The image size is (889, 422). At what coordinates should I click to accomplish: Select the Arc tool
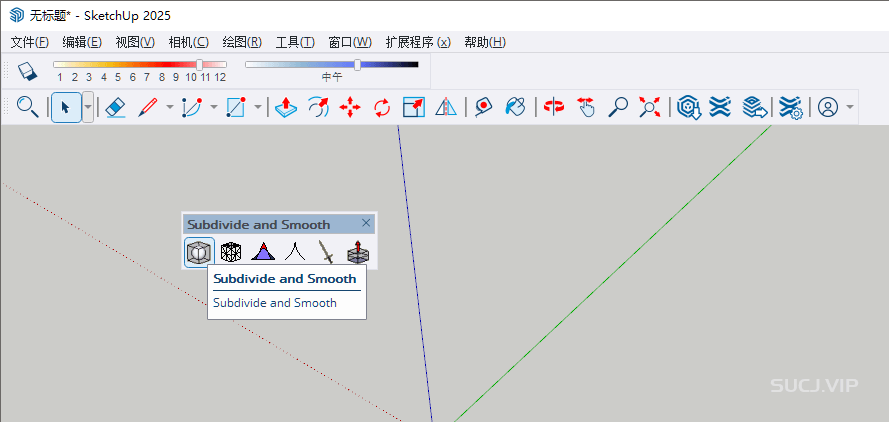point(192,107)
